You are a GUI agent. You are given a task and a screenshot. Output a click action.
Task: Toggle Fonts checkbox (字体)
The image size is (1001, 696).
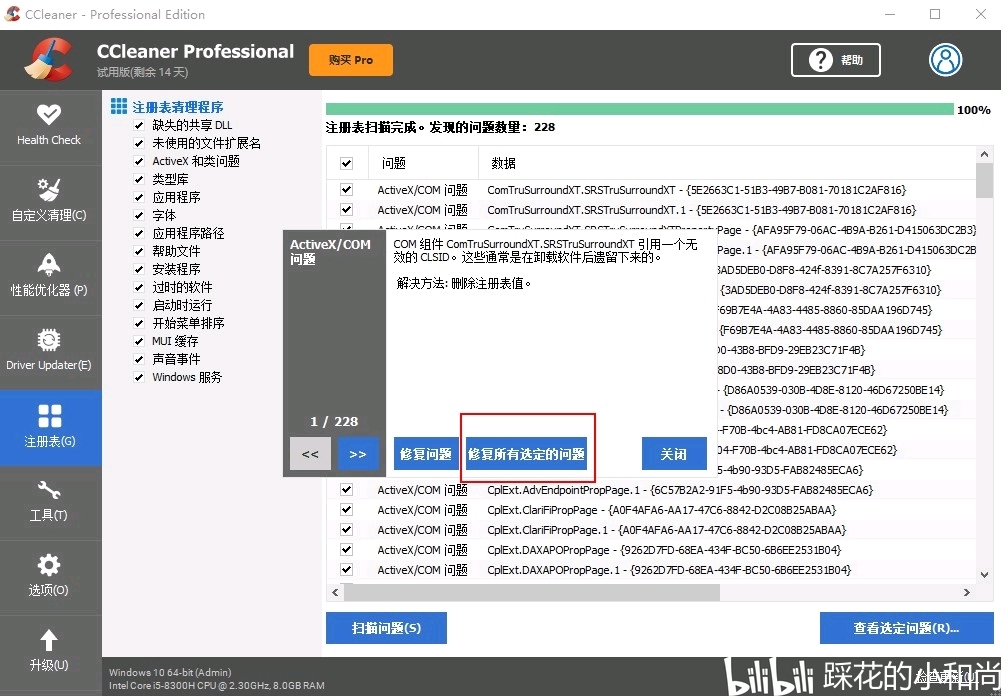point(139,215)
